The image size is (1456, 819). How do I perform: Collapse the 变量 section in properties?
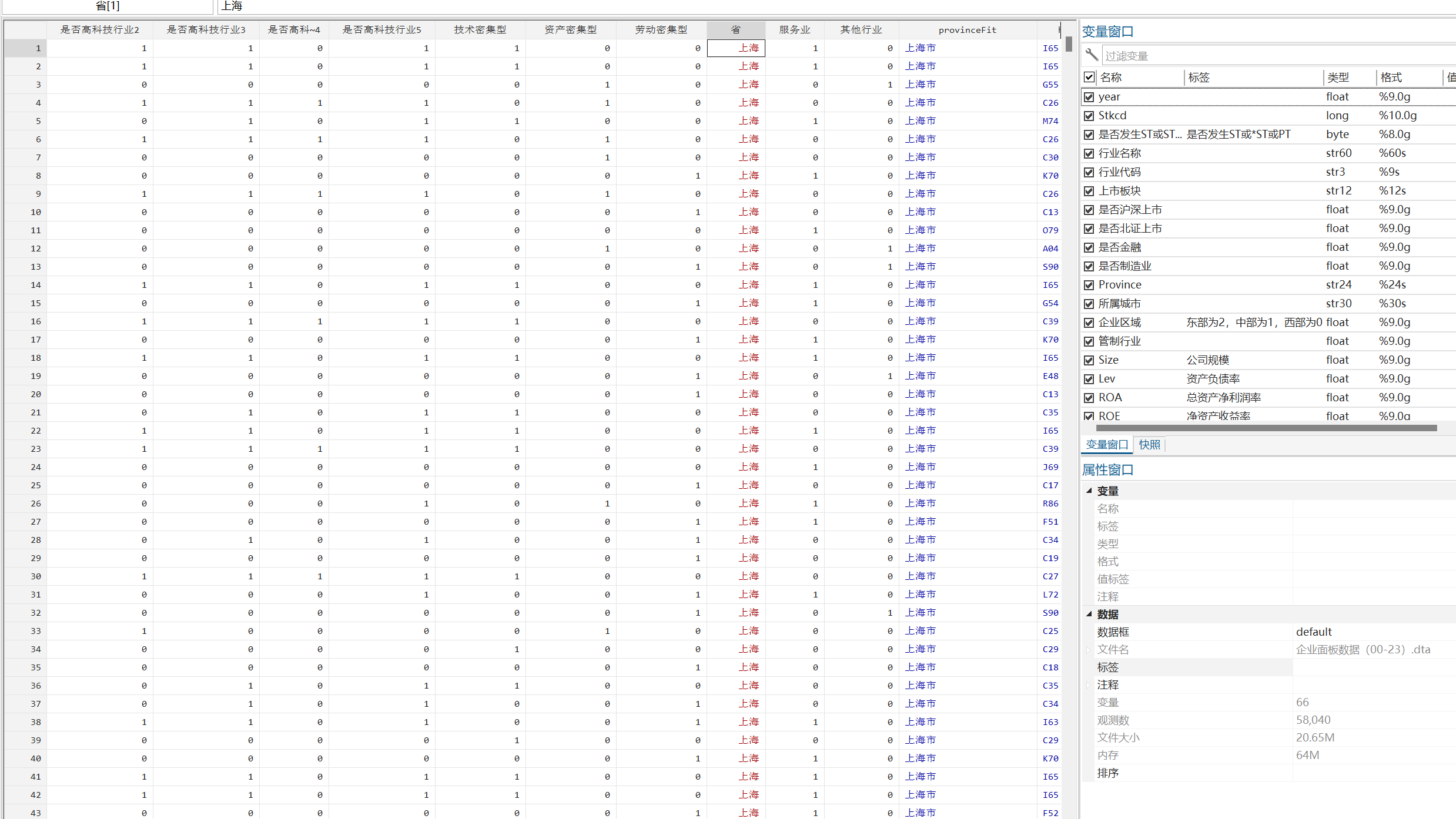click(x=1089, y=491)
